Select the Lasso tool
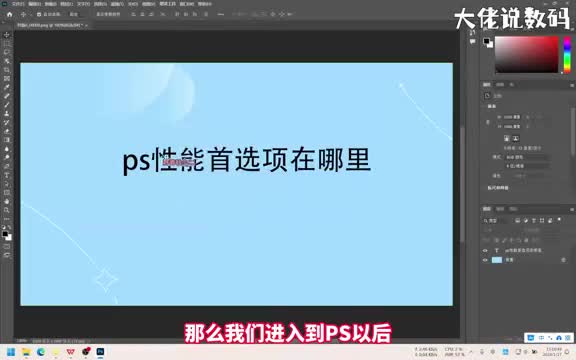Image resolution: width=576 pixels, height=360 pixels. point(7,52)
